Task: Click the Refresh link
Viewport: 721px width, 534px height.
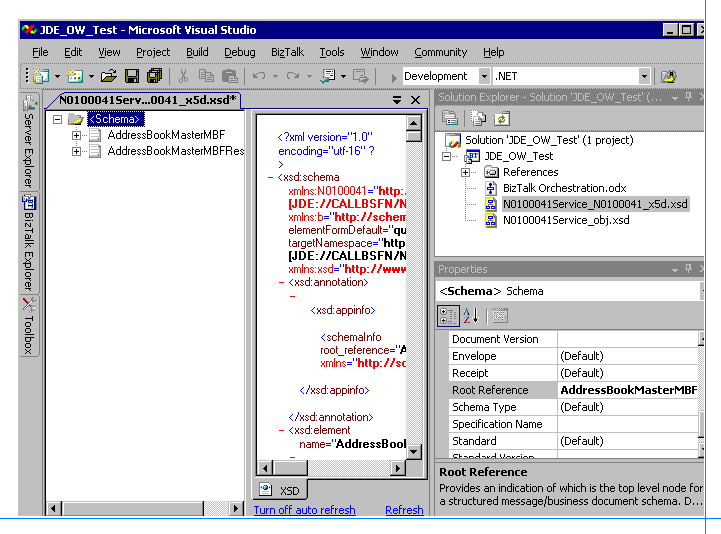Action: tap(404, 510)
